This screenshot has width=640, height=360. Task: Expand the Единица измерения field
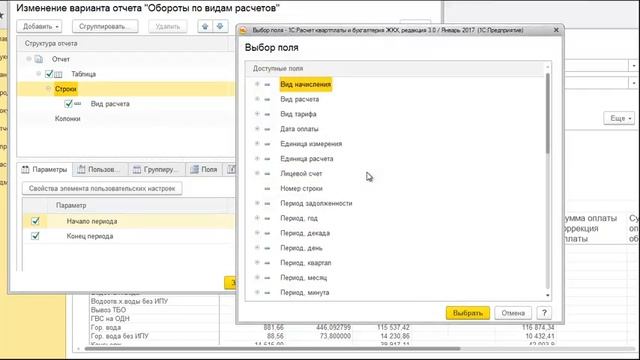point(257,144)
